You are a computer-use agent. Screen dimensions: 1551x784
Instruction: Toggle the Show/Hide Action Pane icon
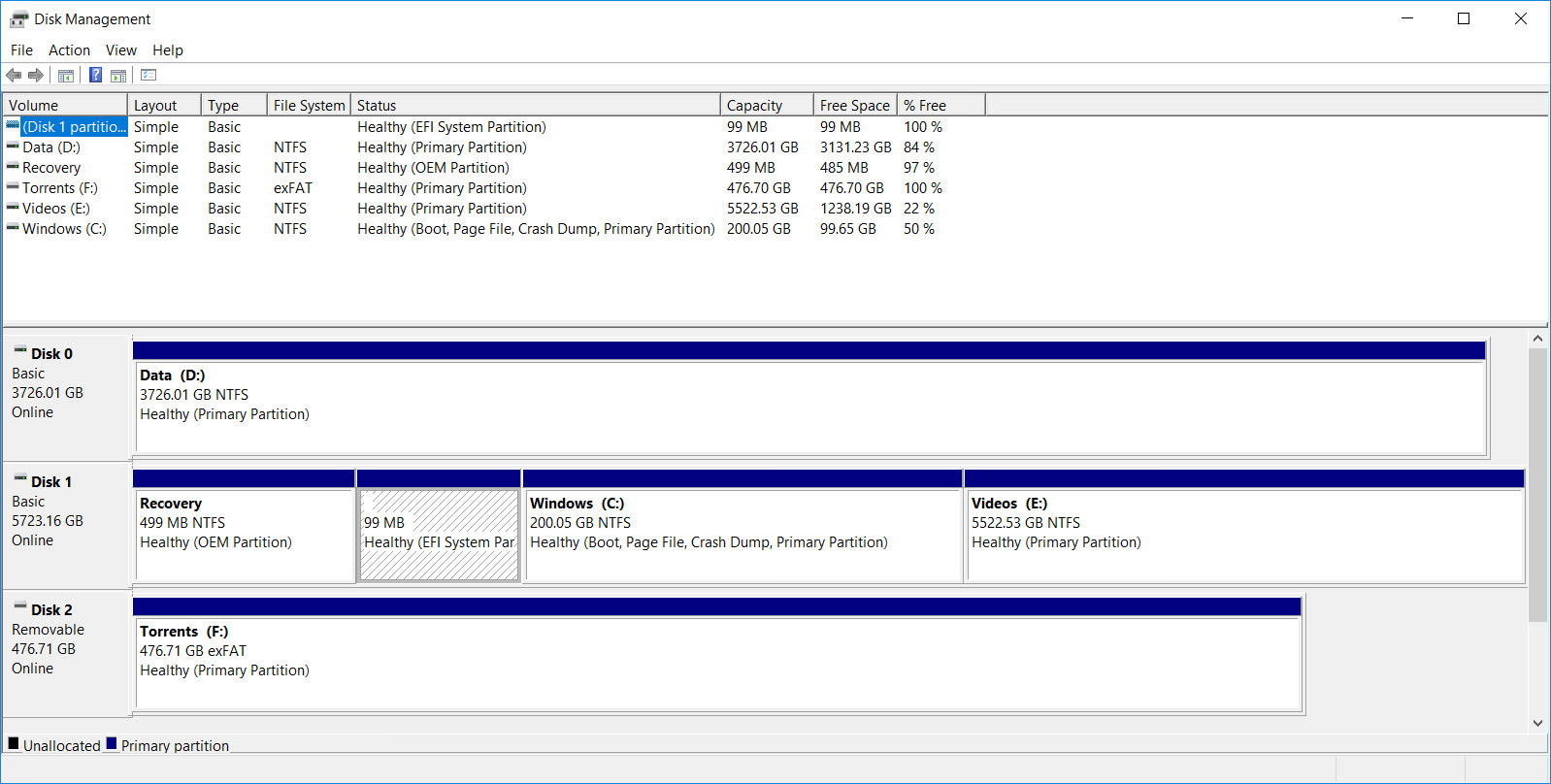coord(118,76)
